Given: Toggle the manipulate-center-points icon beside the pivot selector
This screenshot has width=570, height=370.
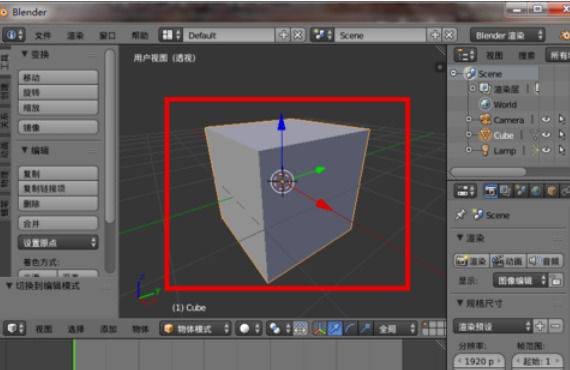Looking at the screenshot, I should [x=300, y=329].
